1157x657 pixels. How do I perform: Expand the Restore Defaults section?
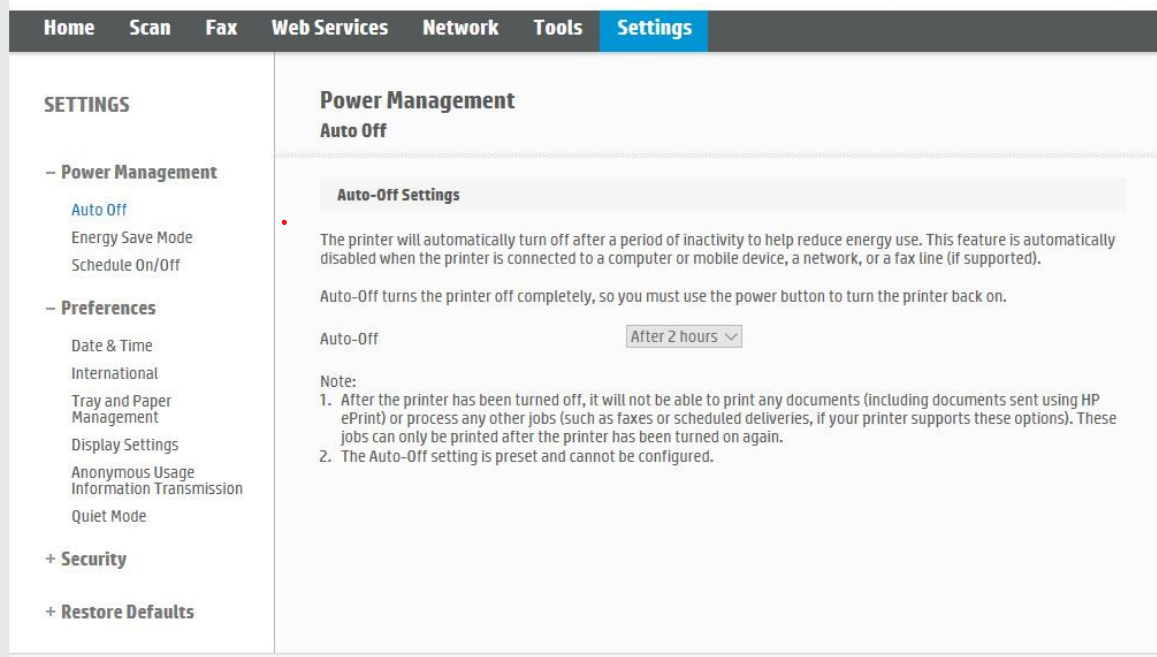click(x=119, y=612)
